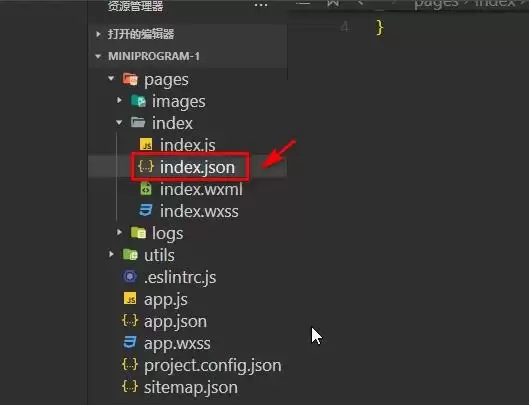Click the app.wxss CSS icon
The height and width of the screenshot is (405, 529).
(130, 343)
